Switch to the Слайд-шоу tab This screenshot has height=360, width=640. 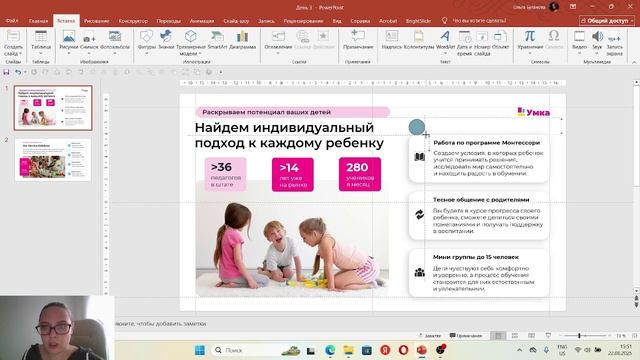pos(236,20)
